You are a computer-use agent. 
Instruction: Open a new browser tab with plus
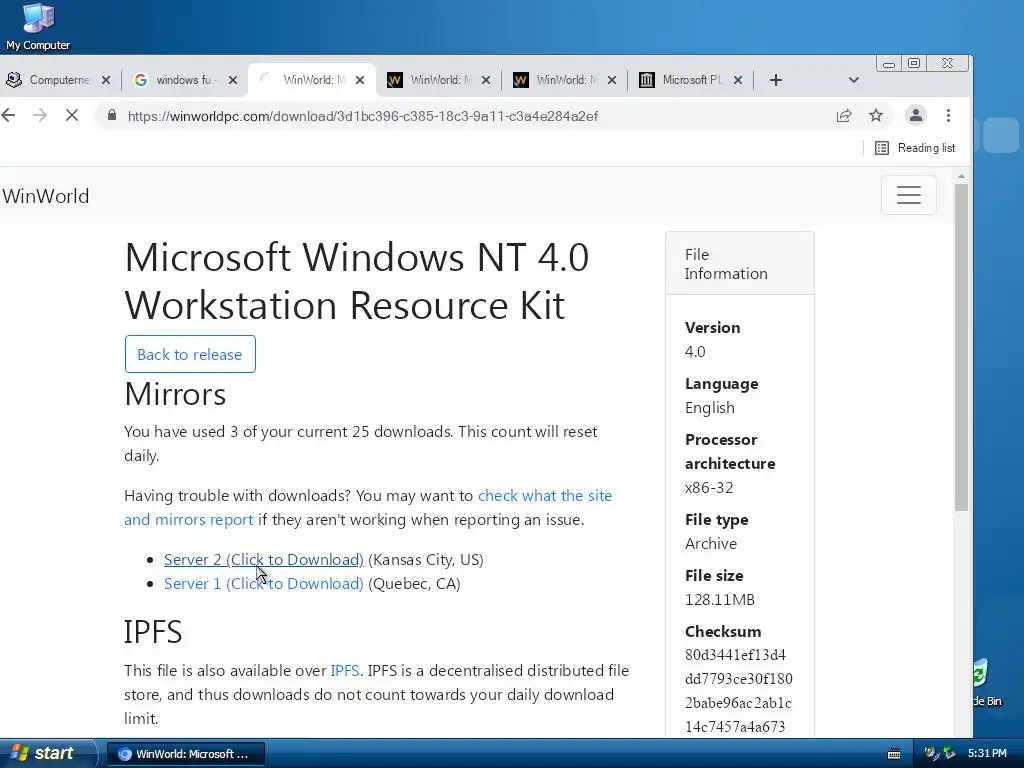(775, 80)
